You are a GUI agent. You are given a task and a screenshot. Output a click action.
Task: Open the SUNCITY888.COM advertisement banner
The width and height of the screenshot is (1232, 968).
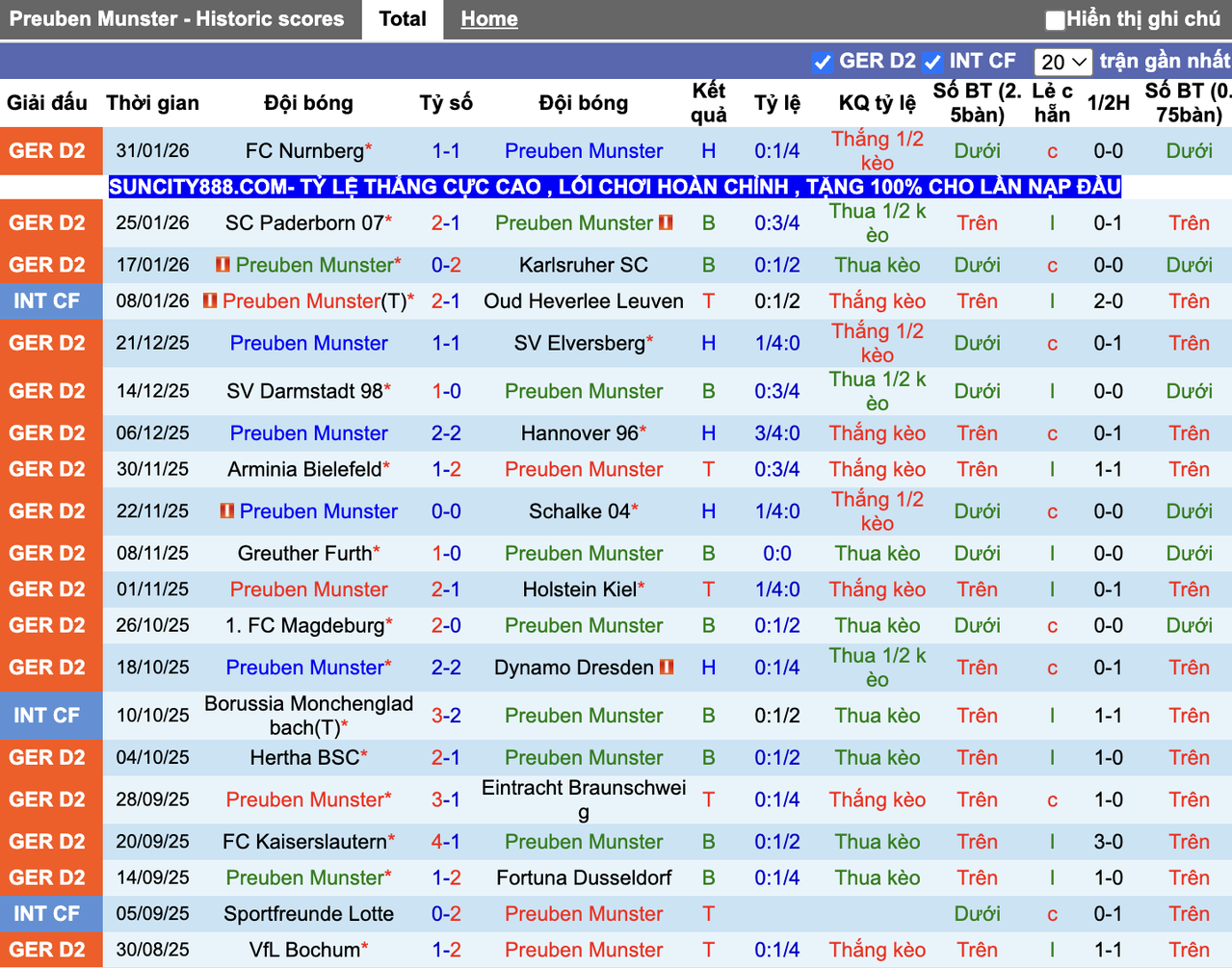pos(615,187)
